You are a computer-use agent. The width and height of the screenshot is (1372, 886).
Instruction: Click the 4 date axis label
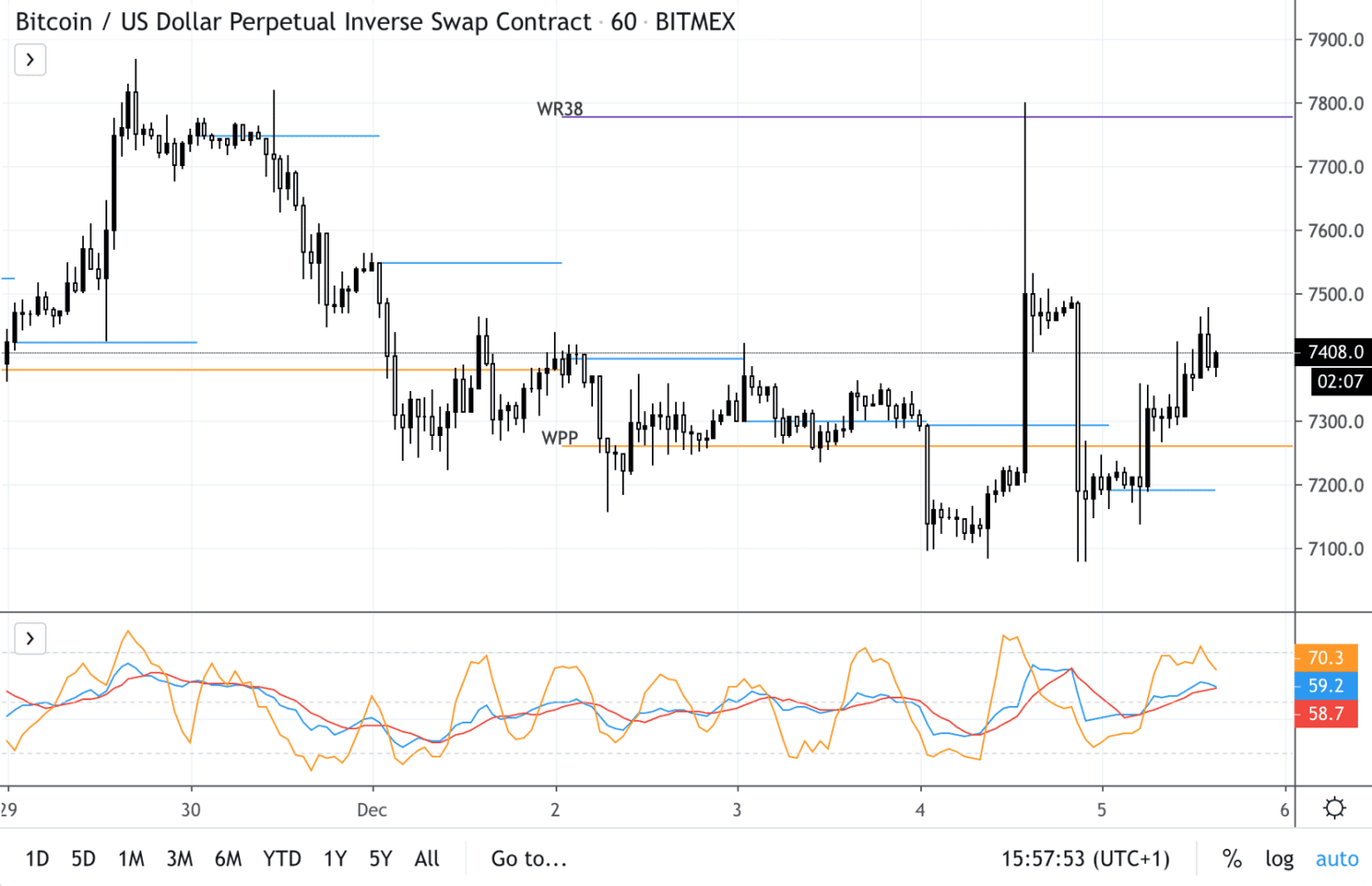[920, 809]
